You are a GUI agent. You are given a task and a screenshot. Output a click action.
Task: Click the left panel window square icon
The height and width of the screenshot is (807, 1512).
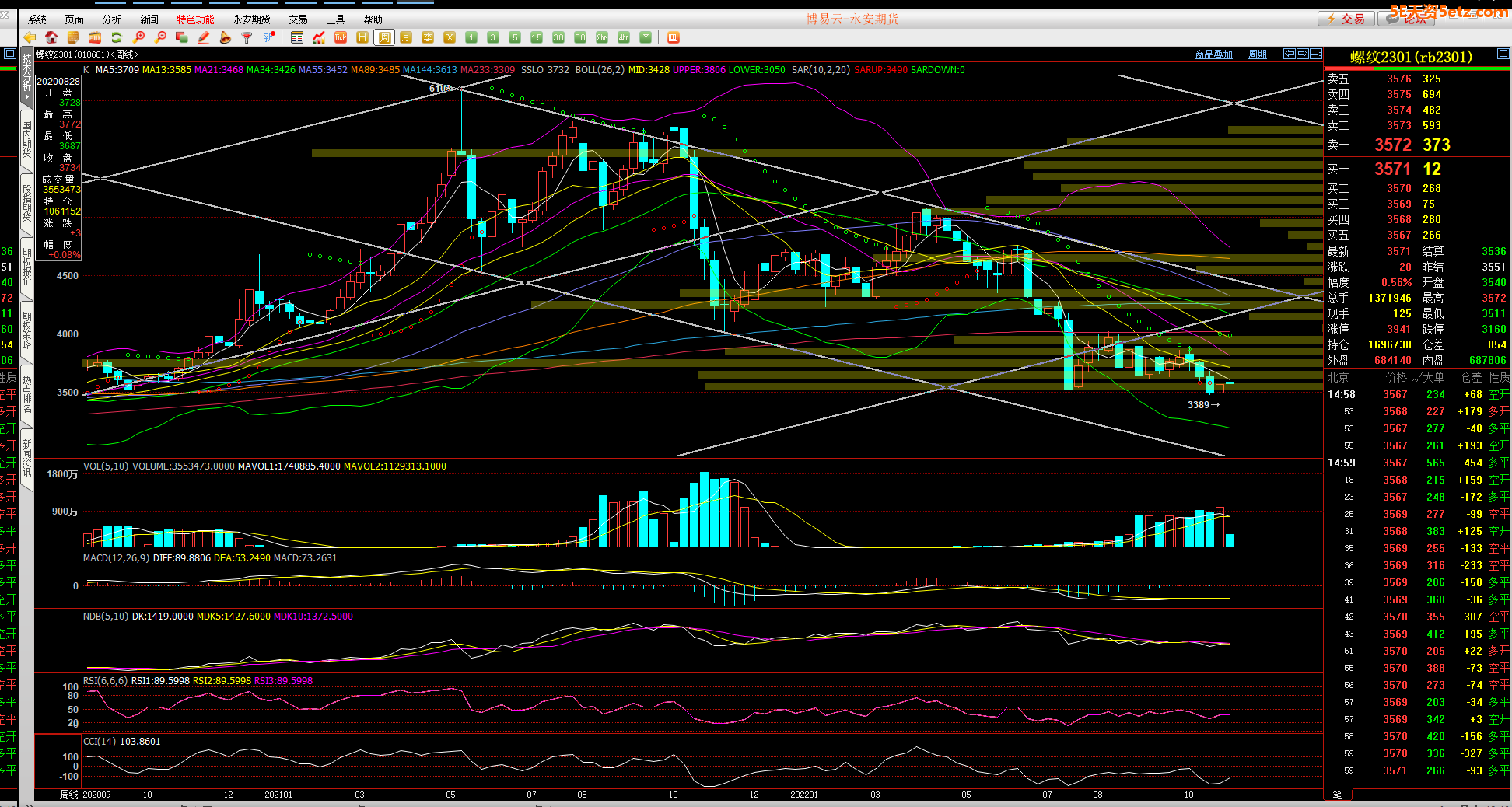pyautogui.click(x=9, y=54)
